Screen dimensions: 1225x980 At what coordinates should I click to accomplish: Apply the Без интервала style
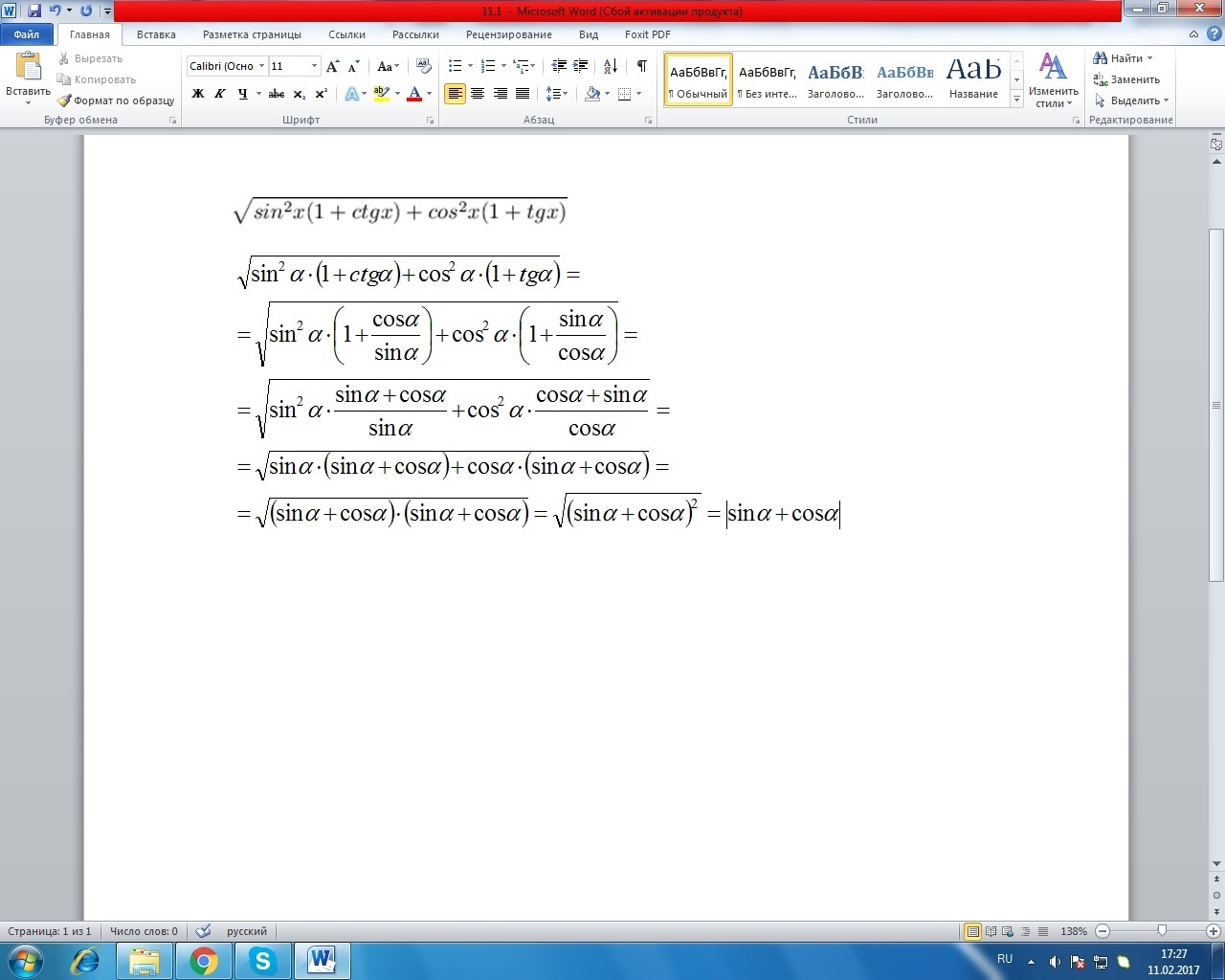[x=767, y=79]
